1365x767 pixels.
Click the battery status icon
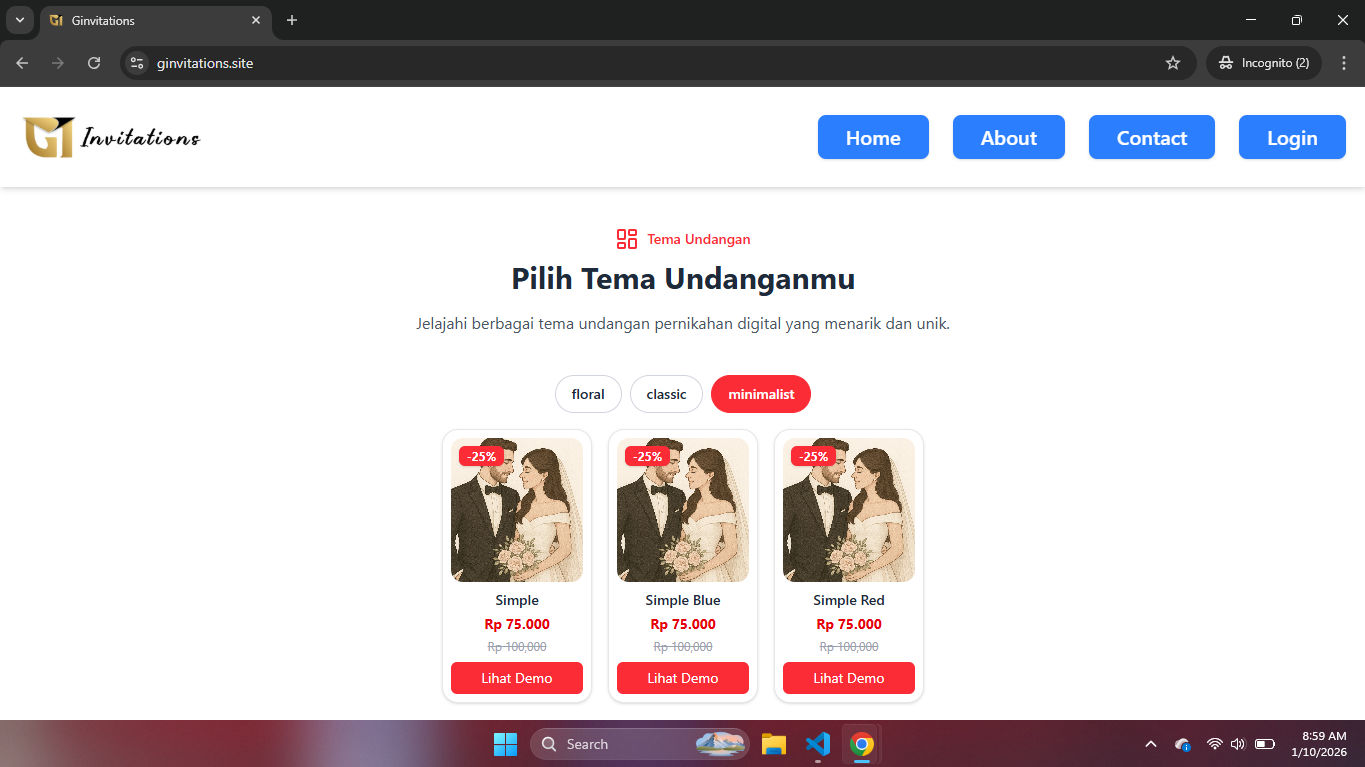coord(1265,744)
